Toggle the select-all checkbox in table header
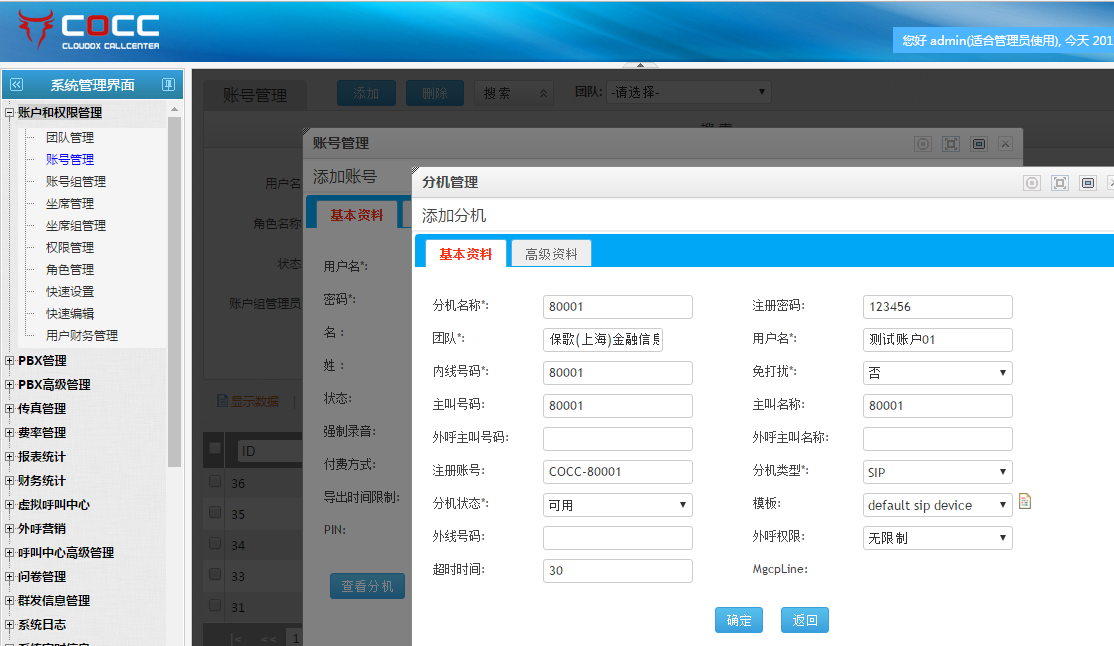This screenshot has height=646, width=1114. coord(214,450)
